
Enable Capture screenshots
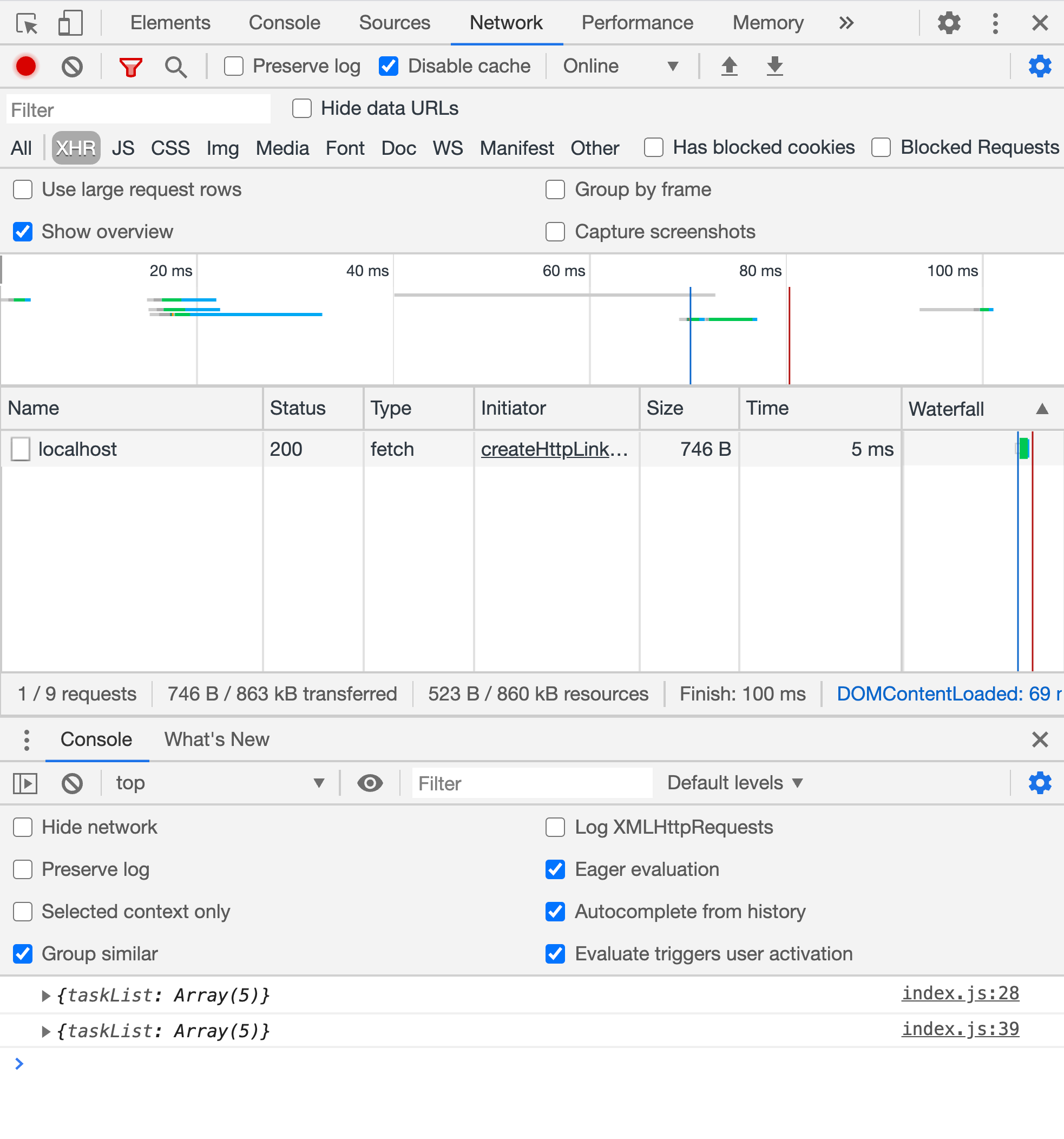(x=555, y=232)
